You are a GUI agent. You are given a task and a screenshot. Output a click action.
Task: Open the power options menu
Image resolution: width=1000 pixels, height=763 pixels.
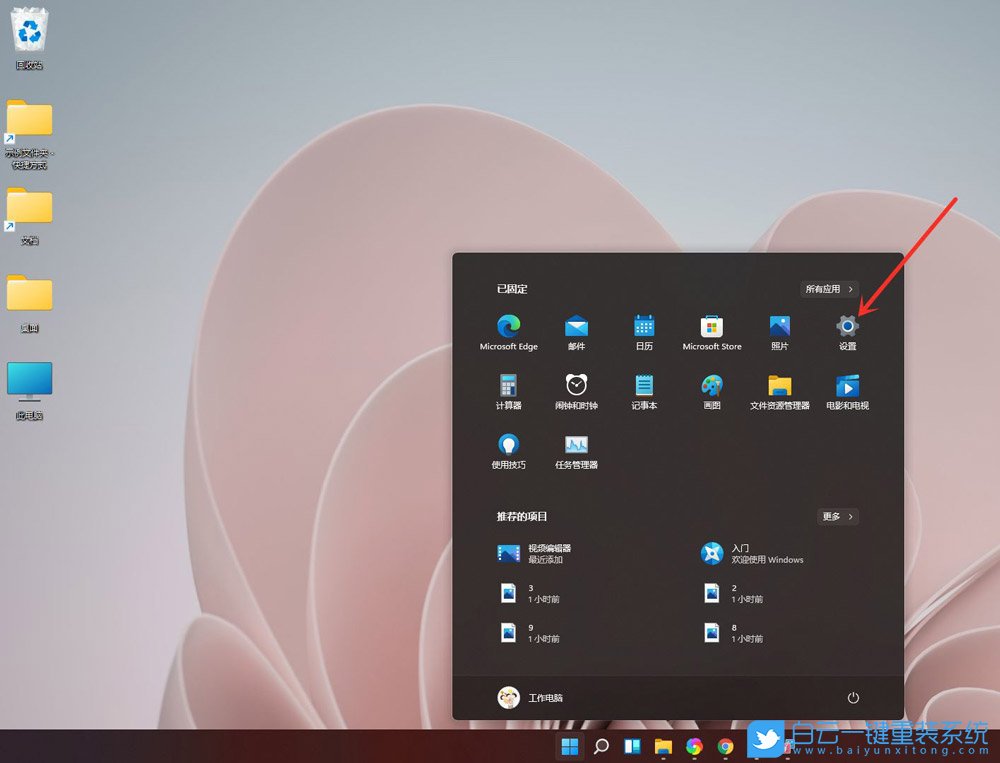click(852, 698)
